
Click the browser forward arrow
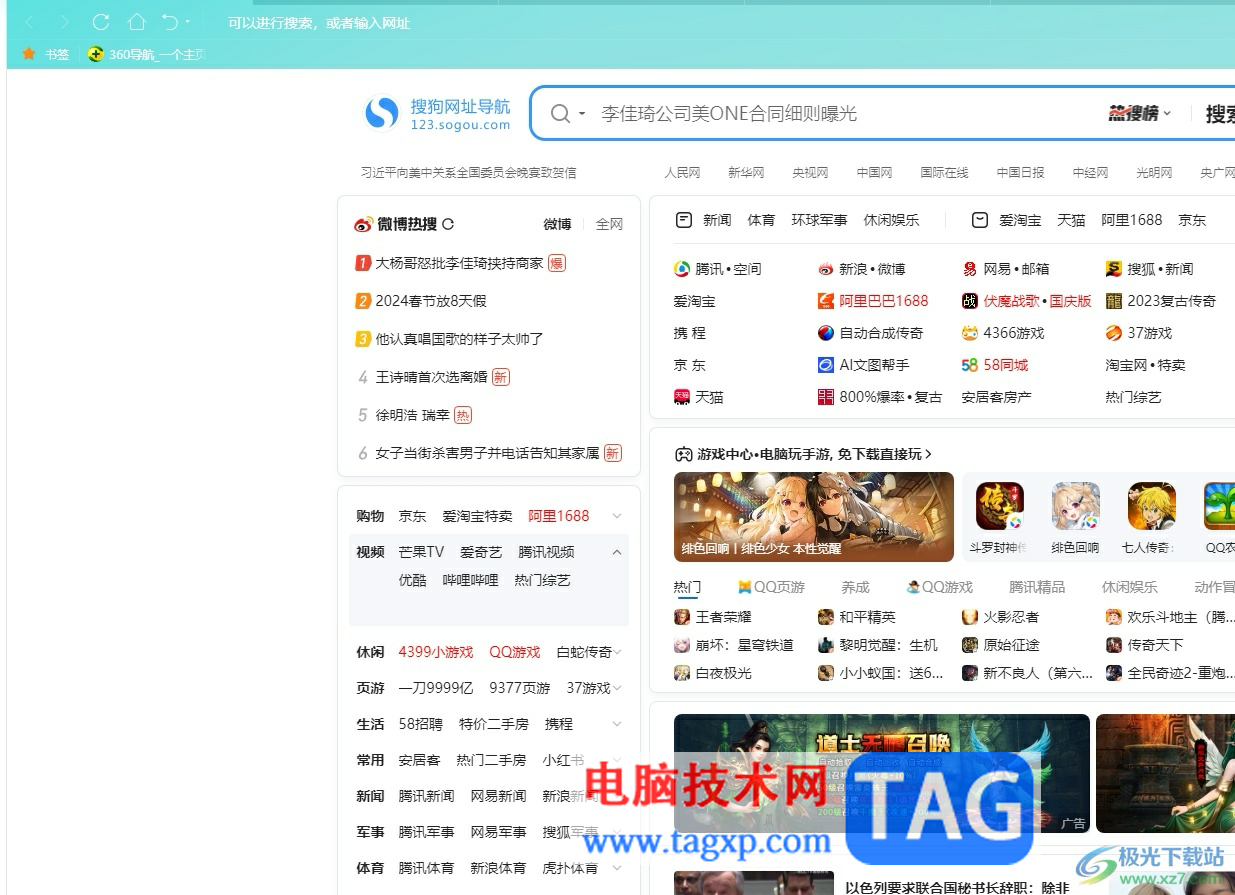point(65,22)
